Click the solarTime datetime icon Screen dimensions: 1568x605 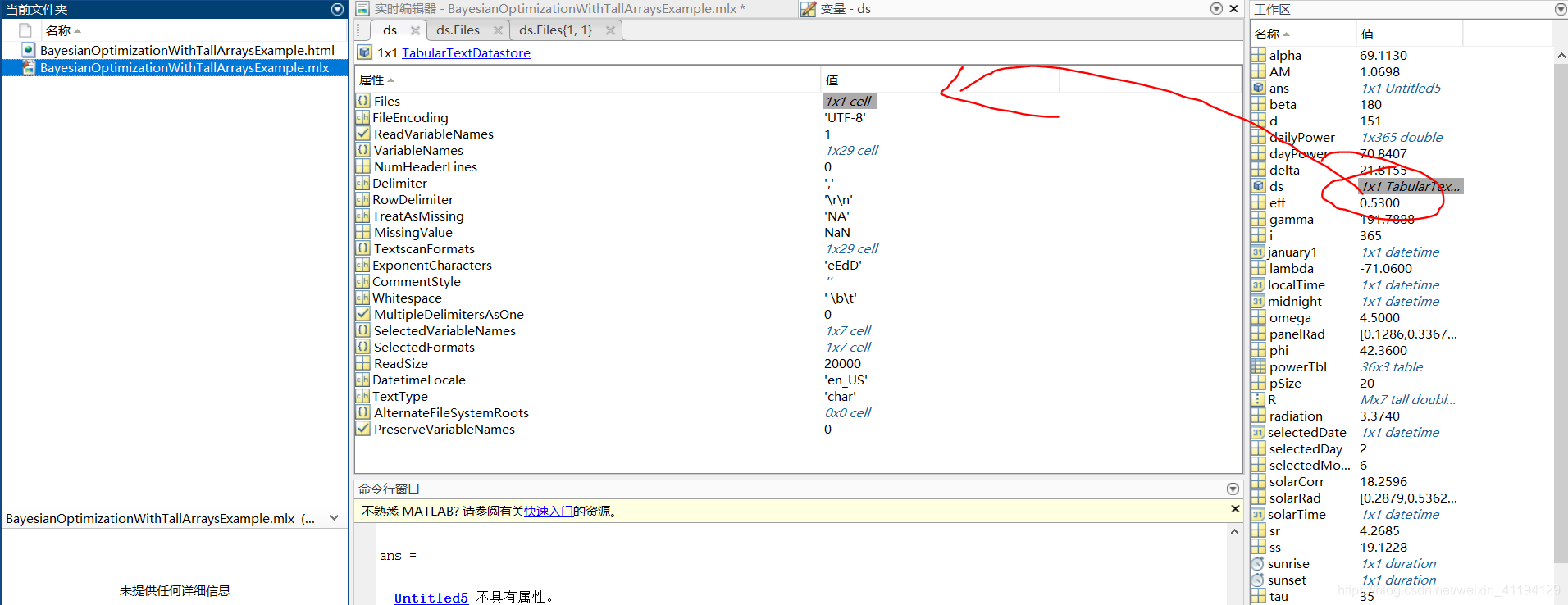coord(1258,514)
